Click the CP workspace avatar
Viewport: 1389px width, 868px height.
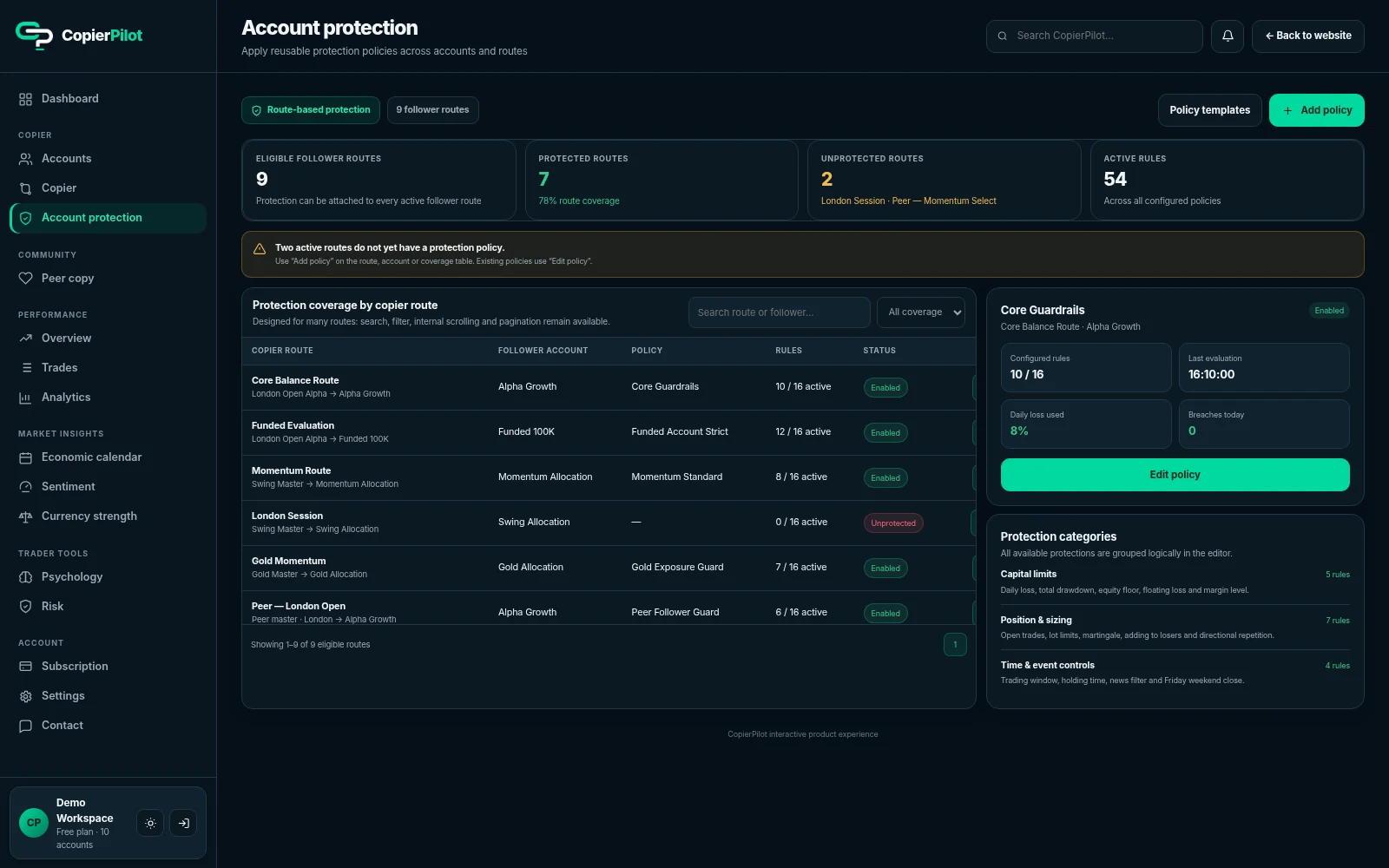tap(34, 823)
